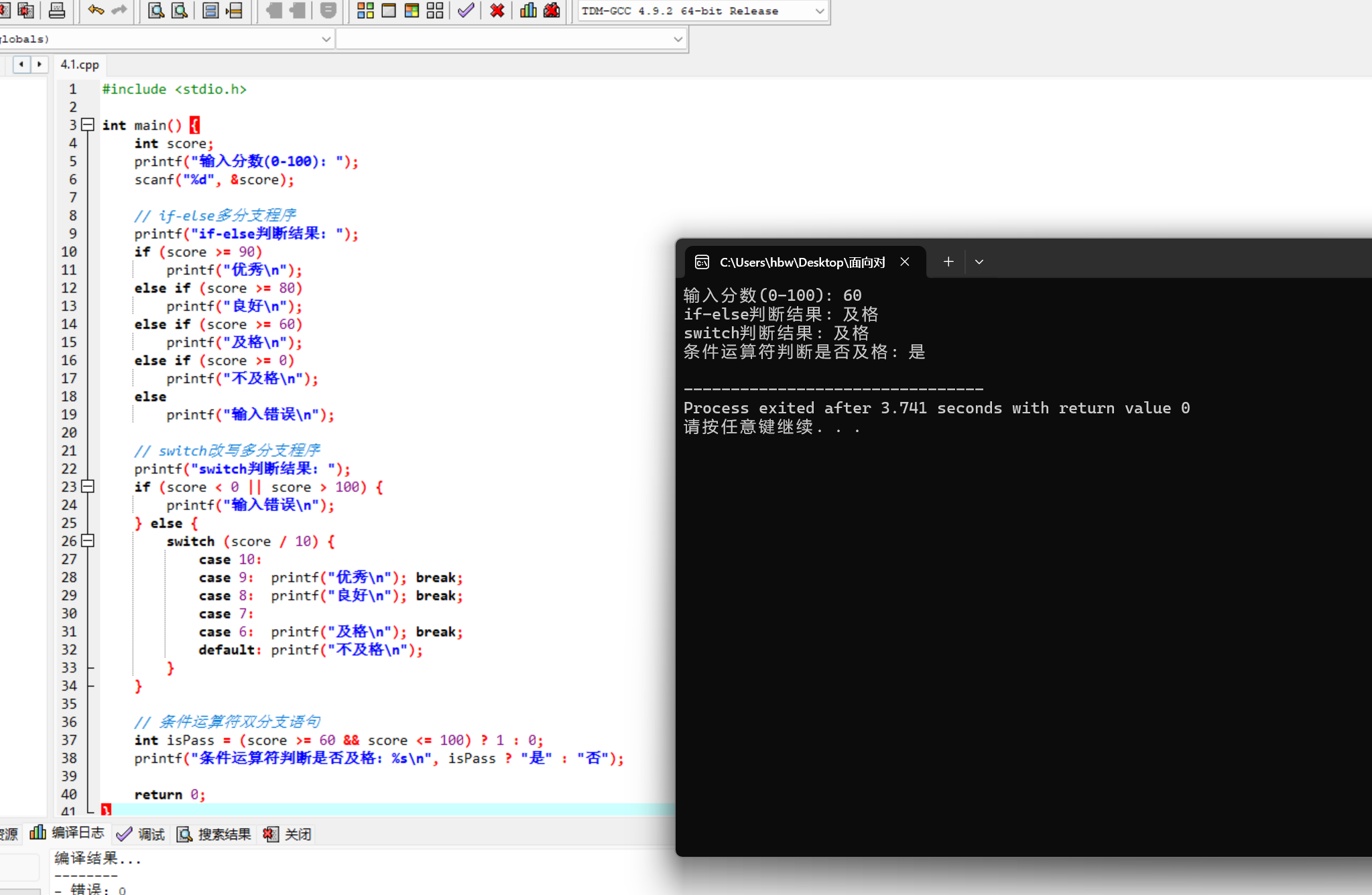Click the run window icon
Viewport: 1372px width, 895px height.
click(x=389, y=10)
